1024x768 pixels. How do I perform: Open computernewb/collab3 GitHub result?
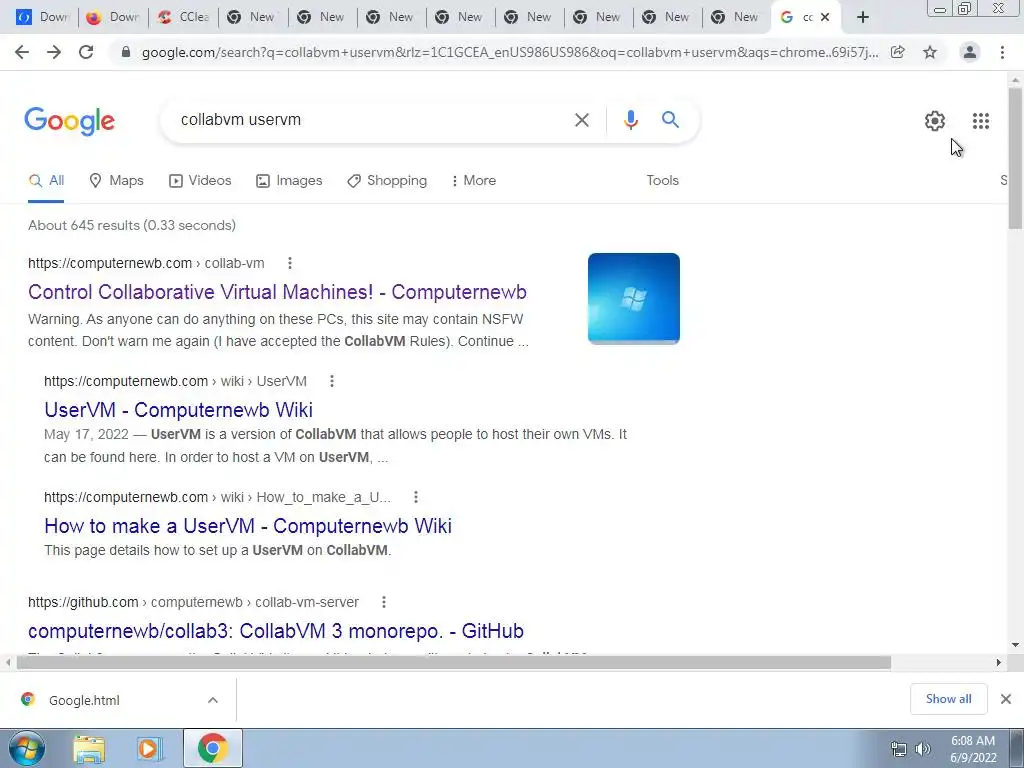pos(276,631)
